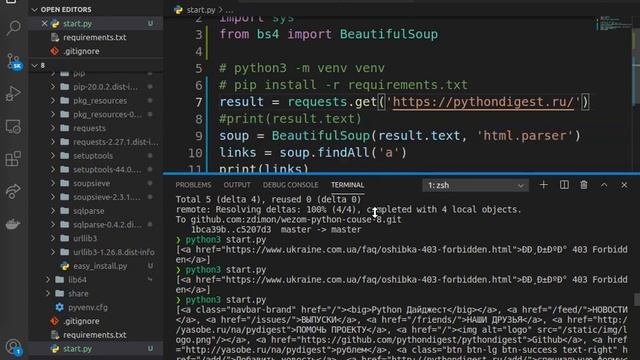Viewport: 640px width, 360px height.
Task: Open requirements.txt in the folder tree
Action: pos(96,335)
